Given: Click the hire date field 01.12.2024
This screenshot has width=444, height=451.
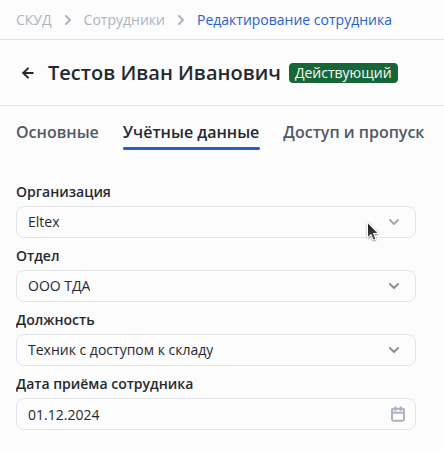Looking at the screenshot, I should (216, 414).
